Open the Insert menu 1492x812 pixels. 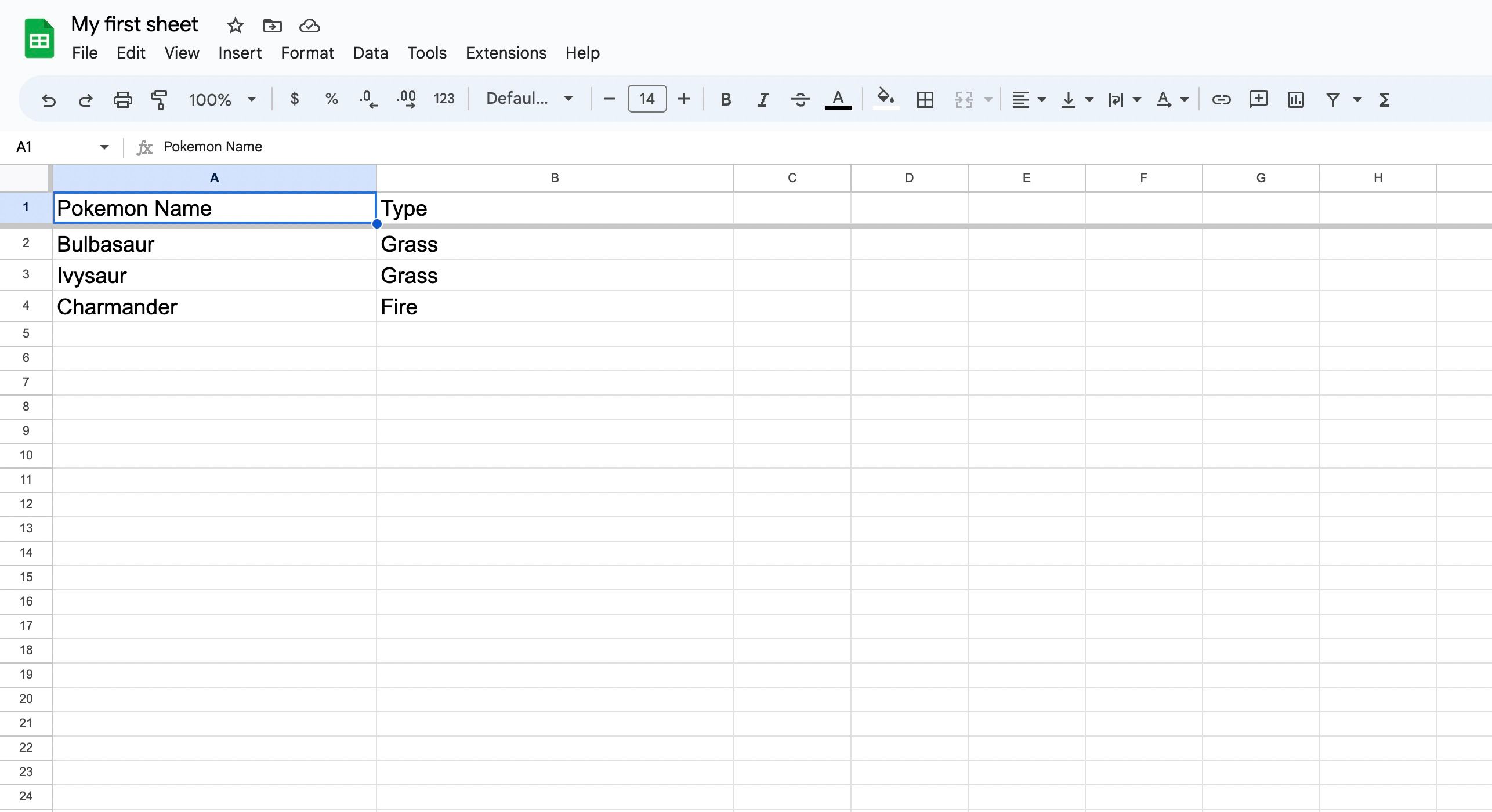tap(240, 53)
